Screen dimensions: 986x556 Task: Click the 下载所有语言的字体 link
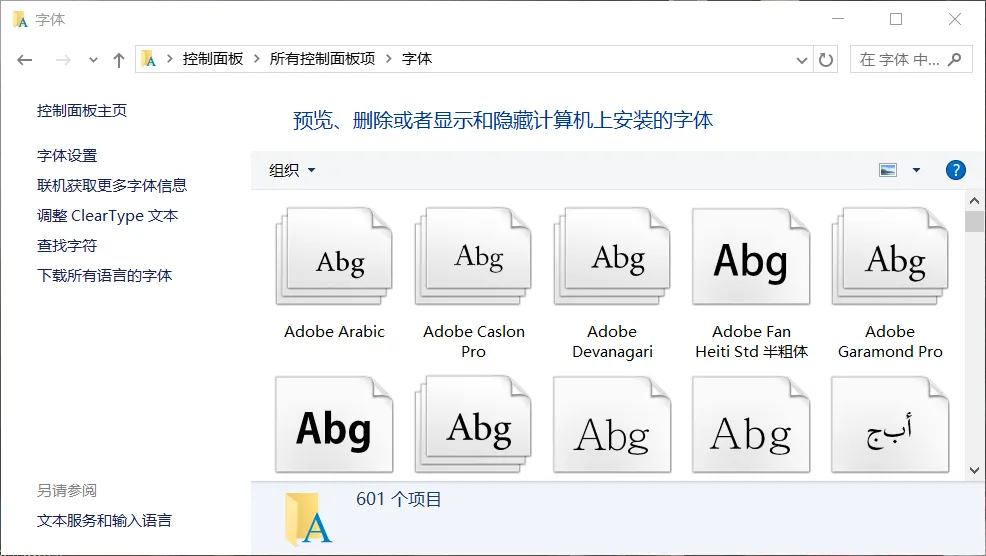tap(104, 276)
